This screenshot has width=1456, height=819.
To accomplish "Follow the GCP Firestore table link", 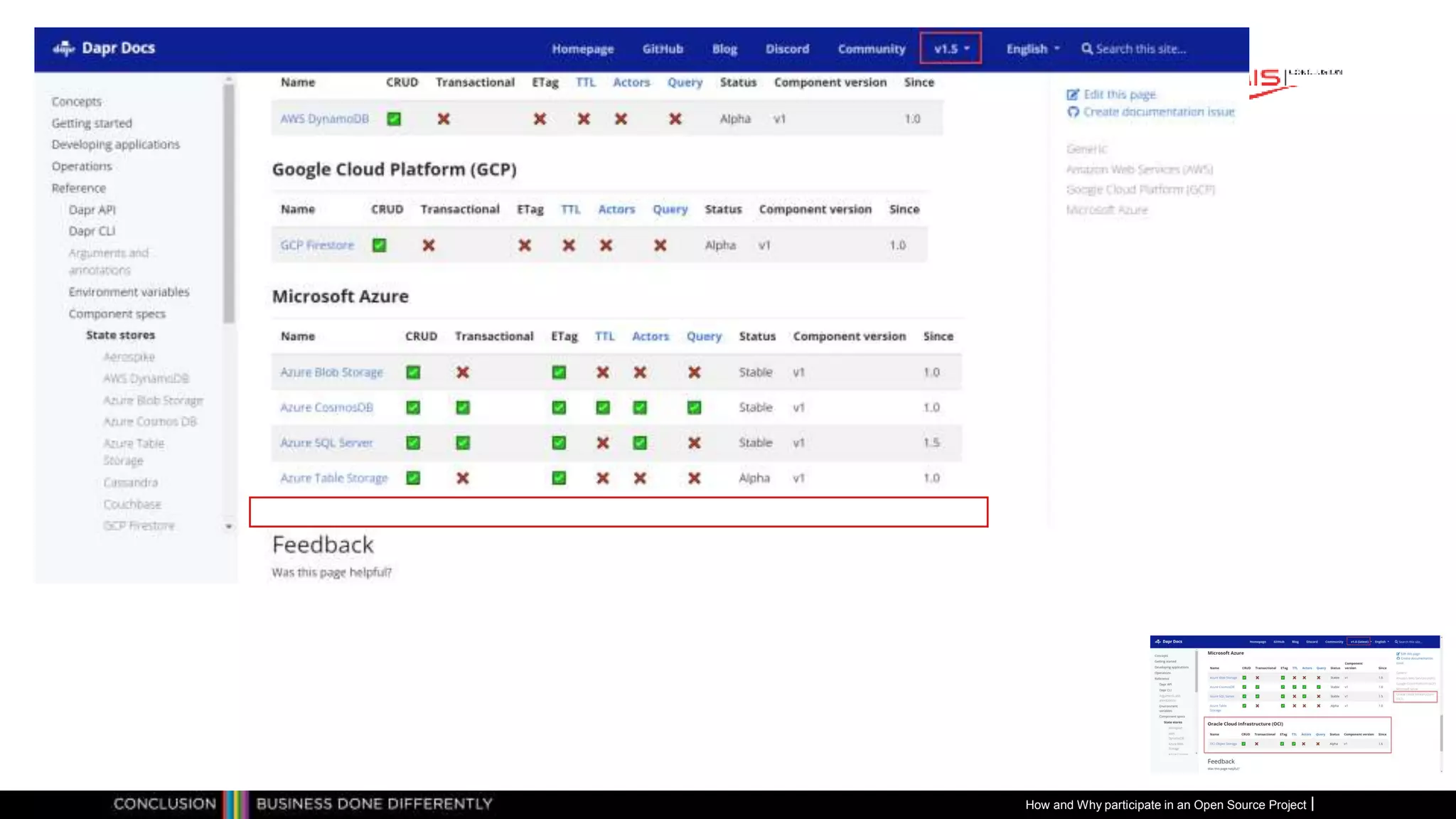I will coord(317,245).
